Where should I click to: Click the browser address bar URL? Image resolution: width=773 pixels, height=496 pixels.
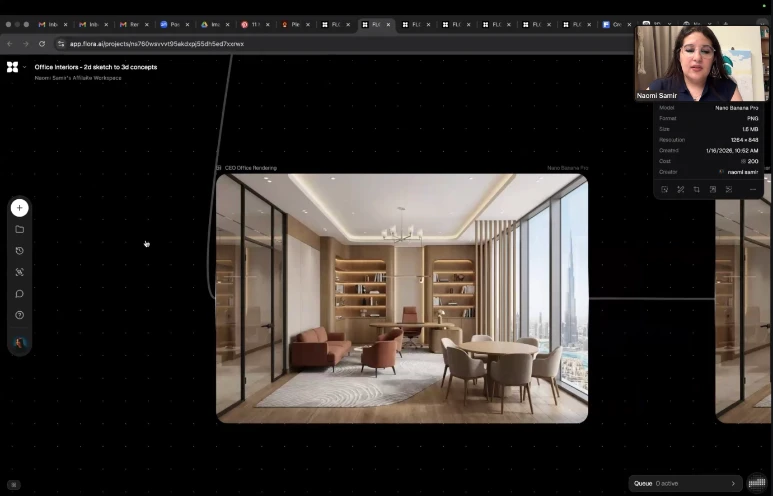(x=156, y=44)
